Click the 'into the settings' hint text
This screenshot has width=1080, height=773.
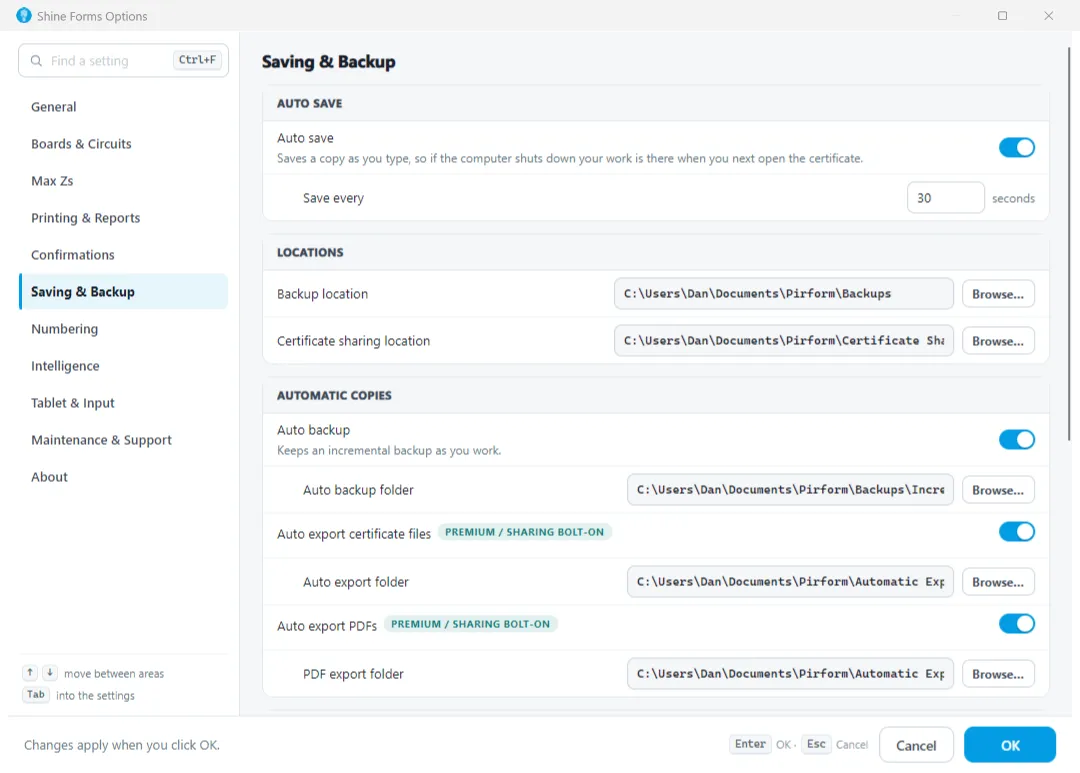[x=95, y=696]
